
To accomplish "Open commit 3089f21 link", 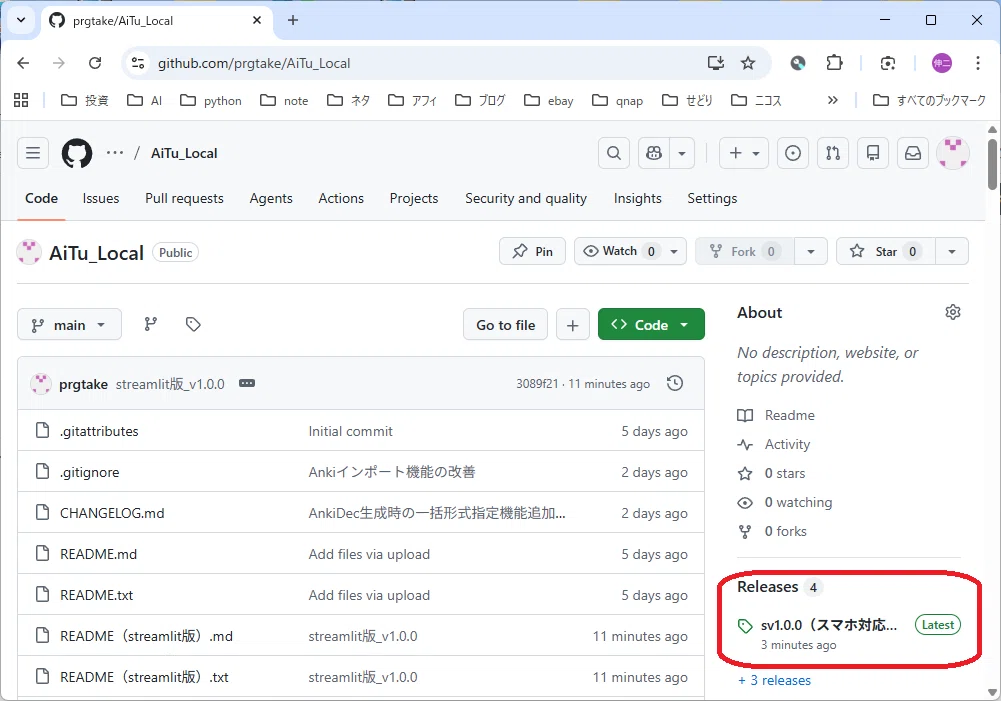I will point(537,384).
